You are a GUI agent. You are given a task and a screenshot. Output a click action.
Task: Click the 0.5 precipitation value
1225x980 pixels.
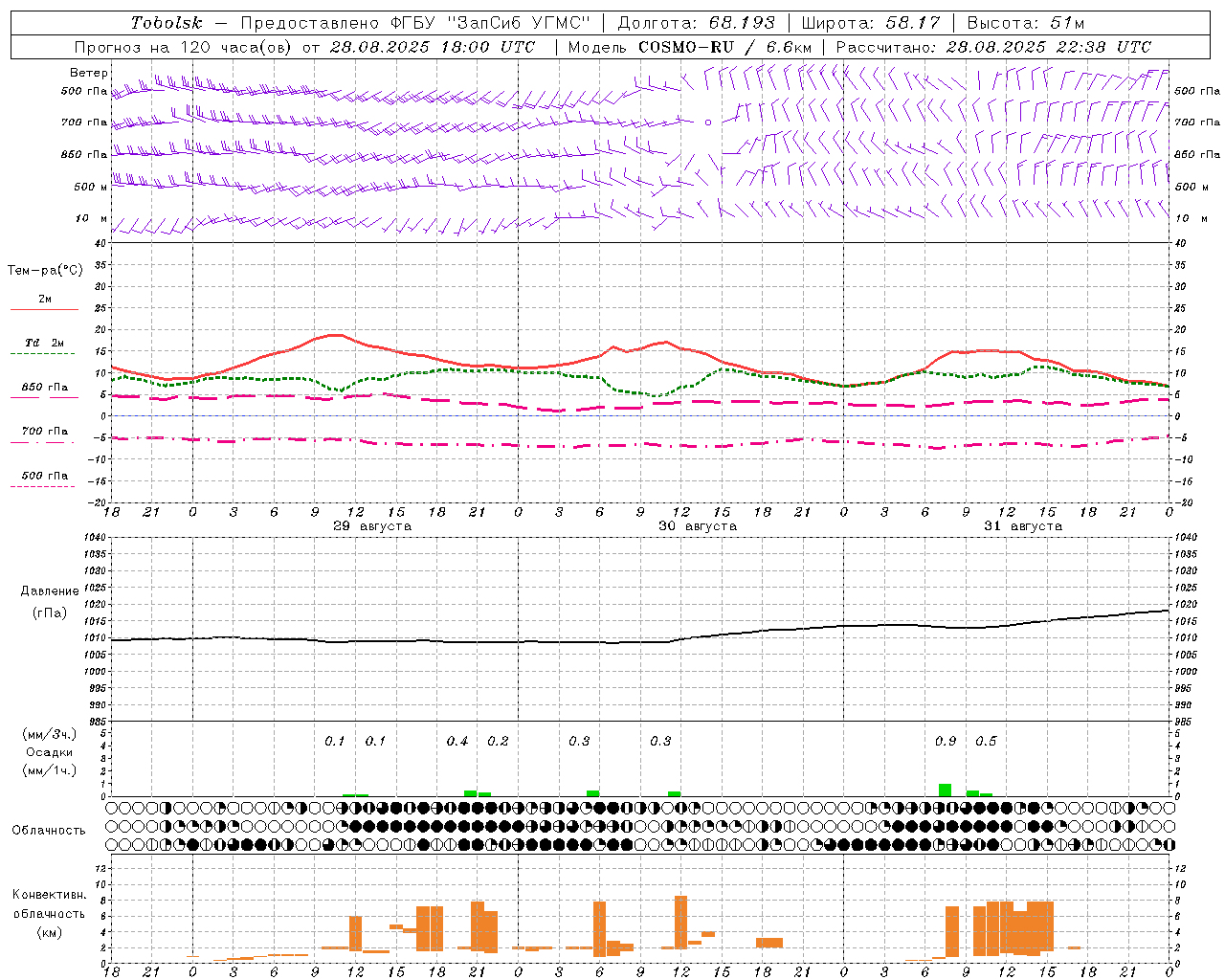tap(986, 742)
